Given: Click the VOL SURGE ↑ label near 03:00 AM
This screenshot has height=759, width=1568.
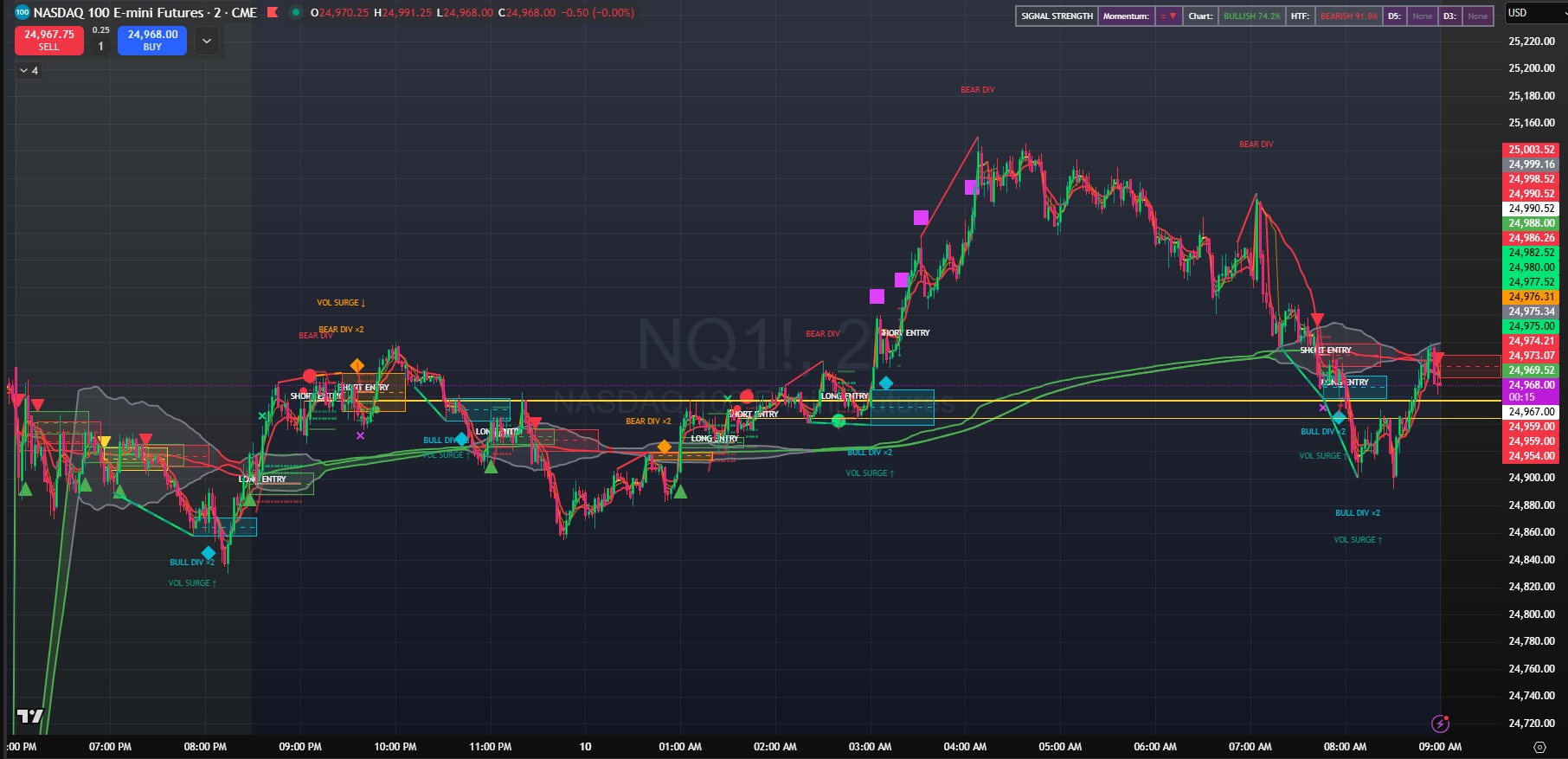Looking at the screenshot, I should coord(870,473).
